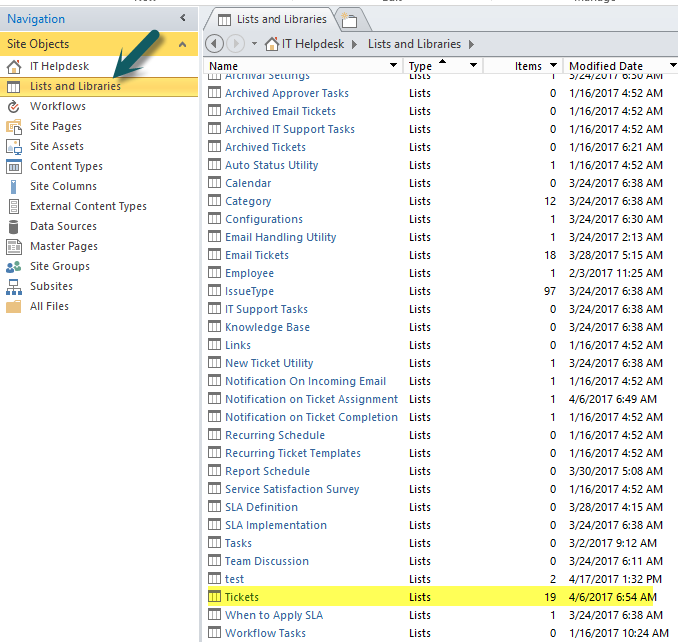Screen dimensions: 678x642
Task: Click the Forward navigation arrow button
Action: tap(236, 44)
